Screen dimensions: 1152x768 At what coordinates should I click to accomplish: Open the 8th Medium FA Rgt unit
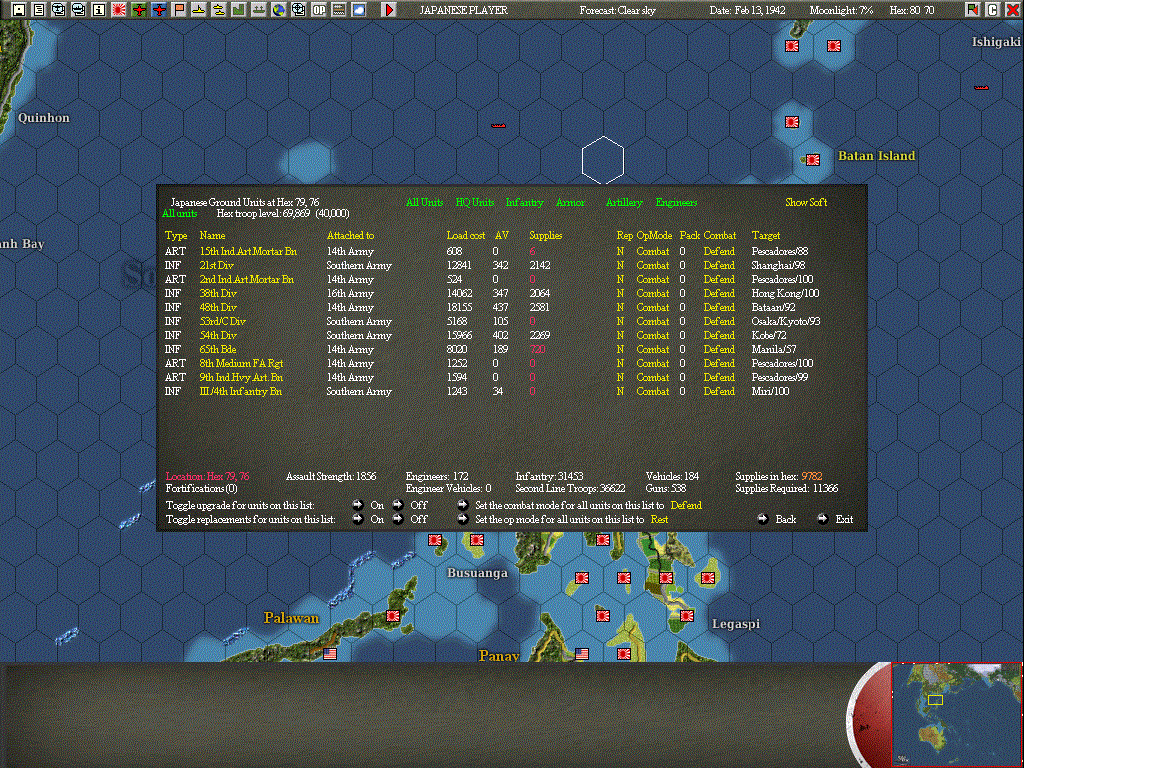(x=241, y=363)
